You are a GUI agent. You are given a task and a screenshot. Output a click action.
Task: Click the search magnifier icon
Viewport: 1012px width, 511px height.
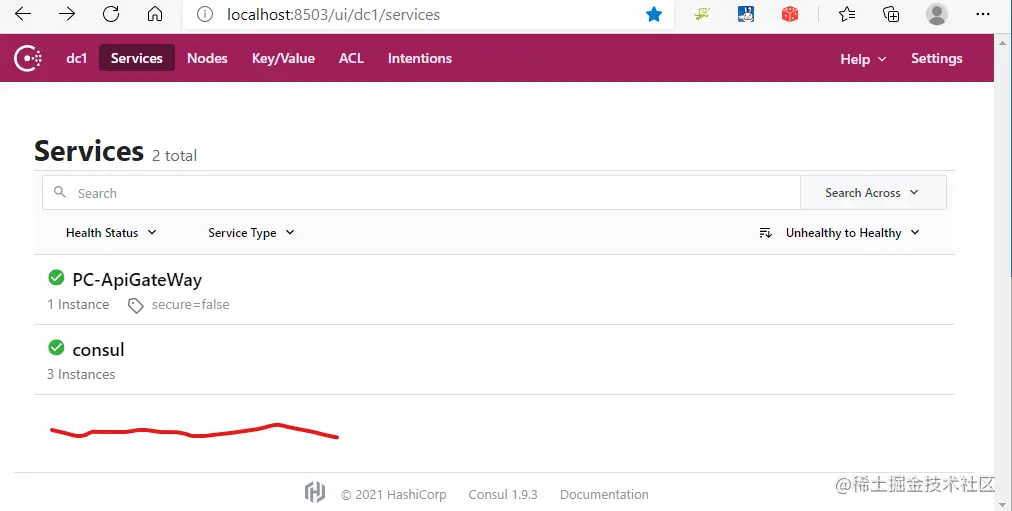59,192
